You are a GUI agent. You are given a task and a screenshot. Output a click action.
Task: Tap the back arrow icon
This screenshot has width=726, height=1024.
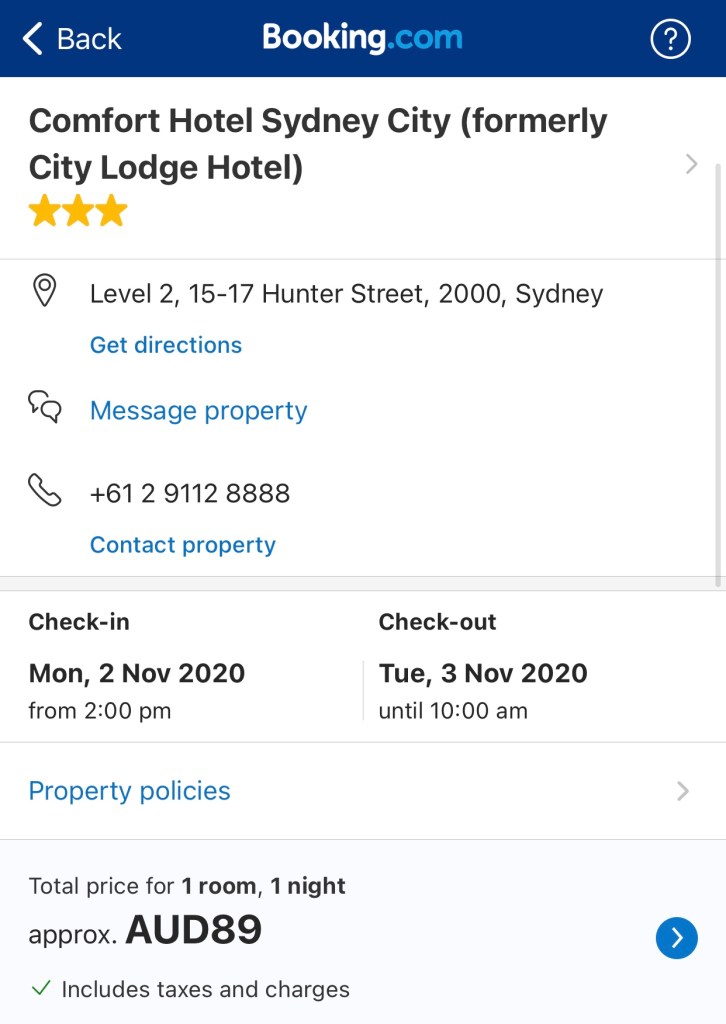point(33,39)
